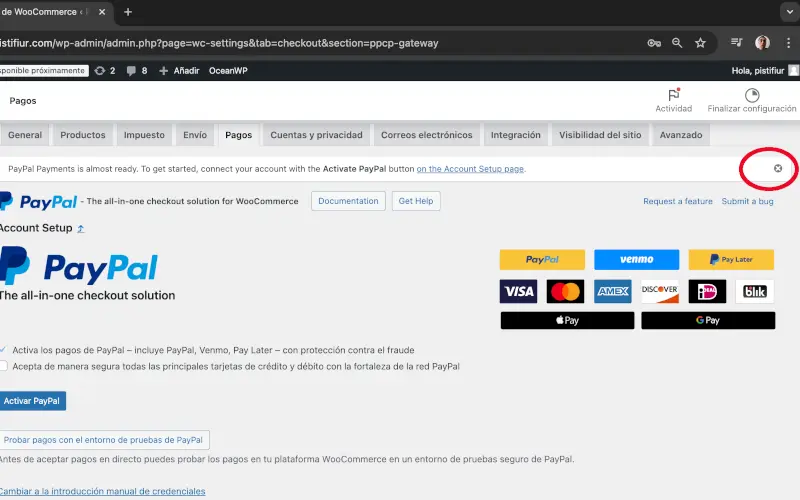800x500 pixels.
Task: Click the 'disponible próximamente' admin bar badge
Action: click(43, 70)
